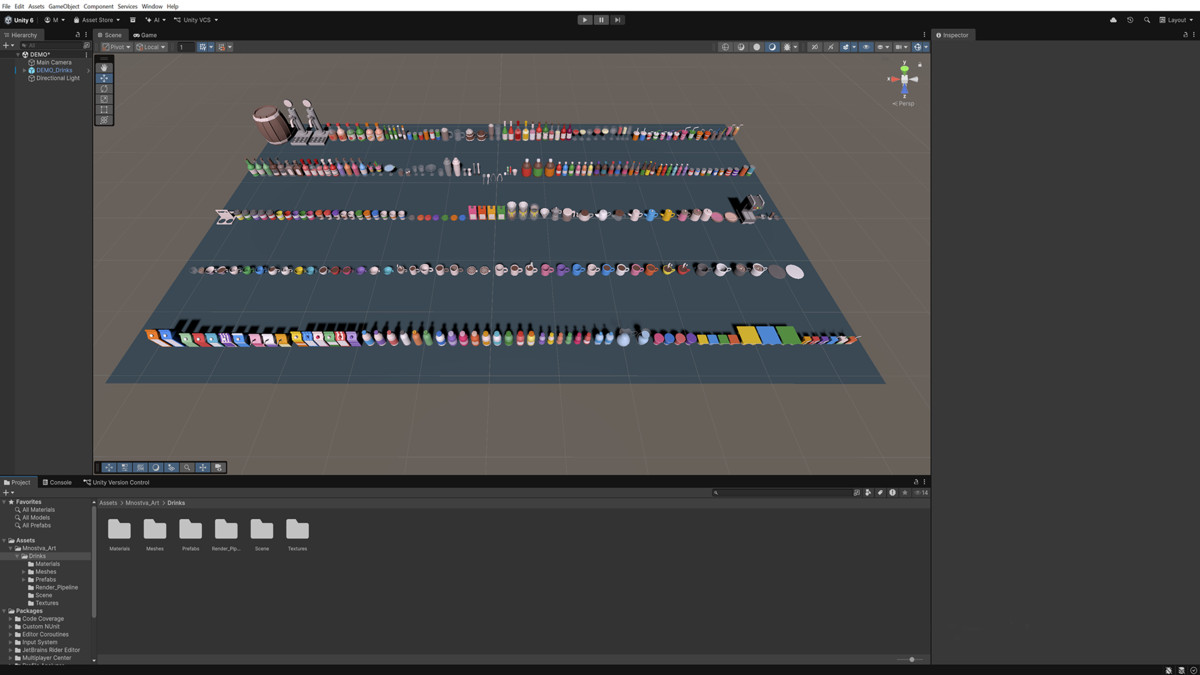Expand the Meshes folder in Project tree
1200x675 pixels.
click(x=24, y=572)
